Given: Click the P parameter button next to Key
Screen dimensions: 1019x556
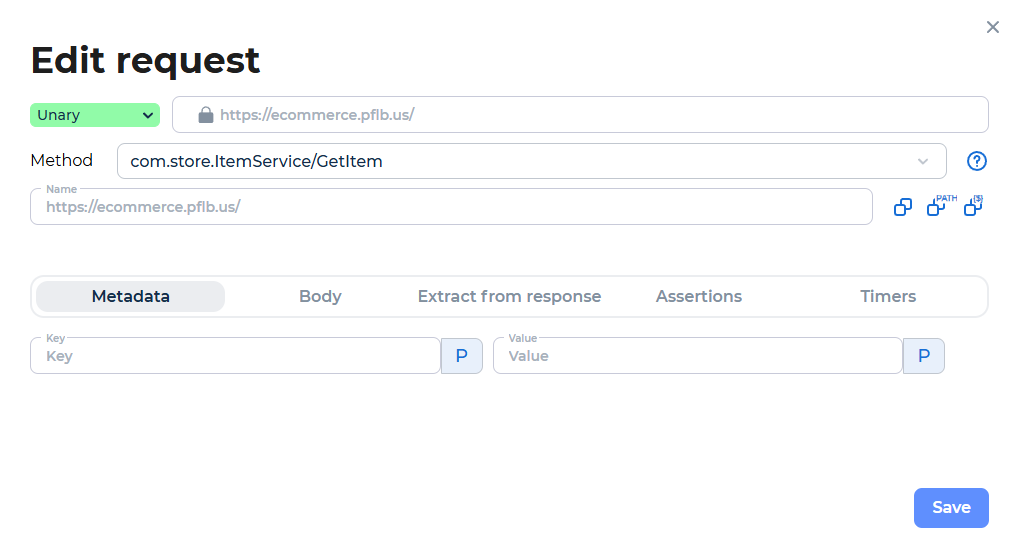Looking at the screenshot, I should tap(461, 356).
